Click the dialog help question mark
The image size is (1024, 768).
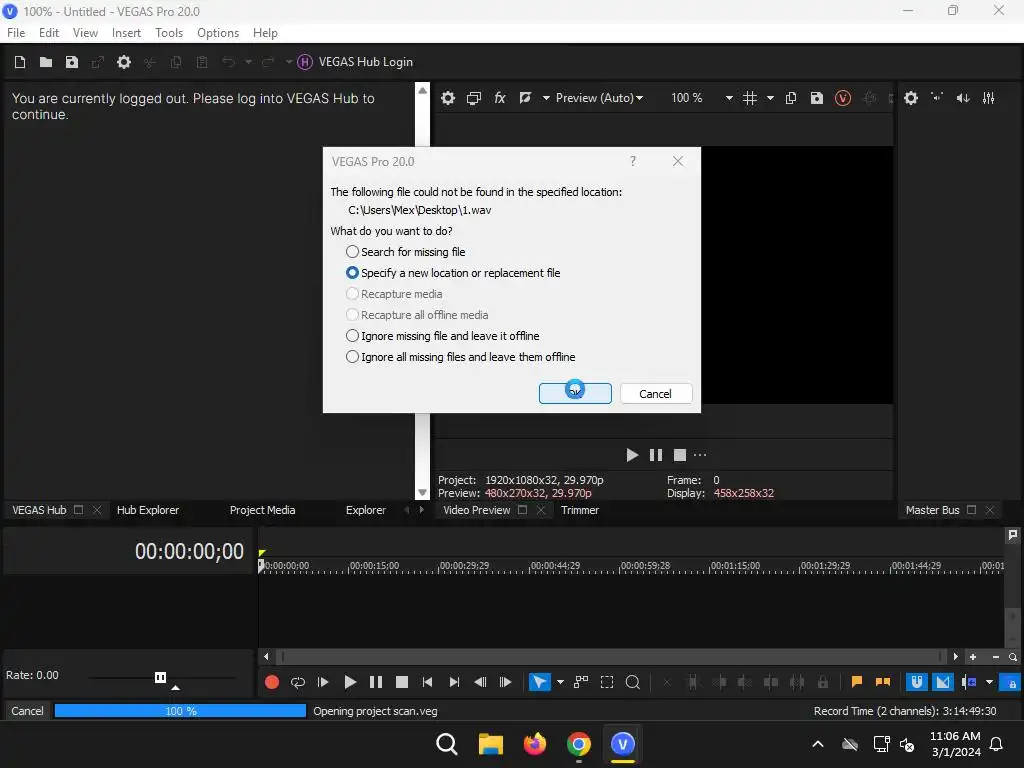pos(633,161)
